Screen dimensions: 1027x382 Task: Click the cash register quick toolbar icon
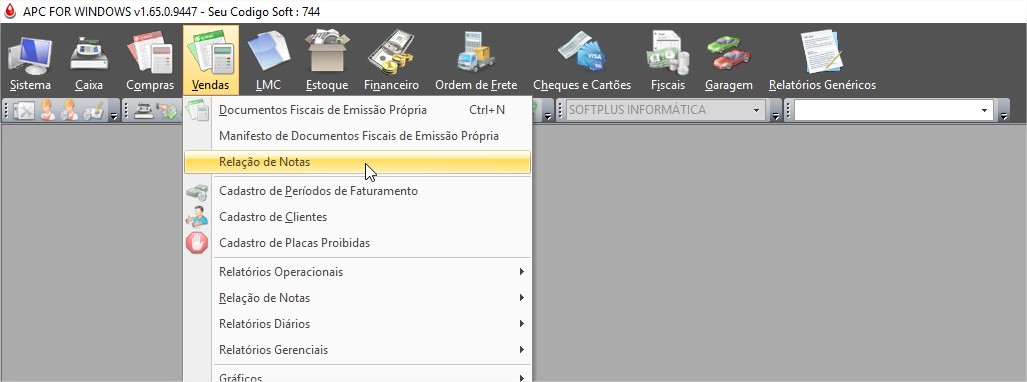coord(143,110)
